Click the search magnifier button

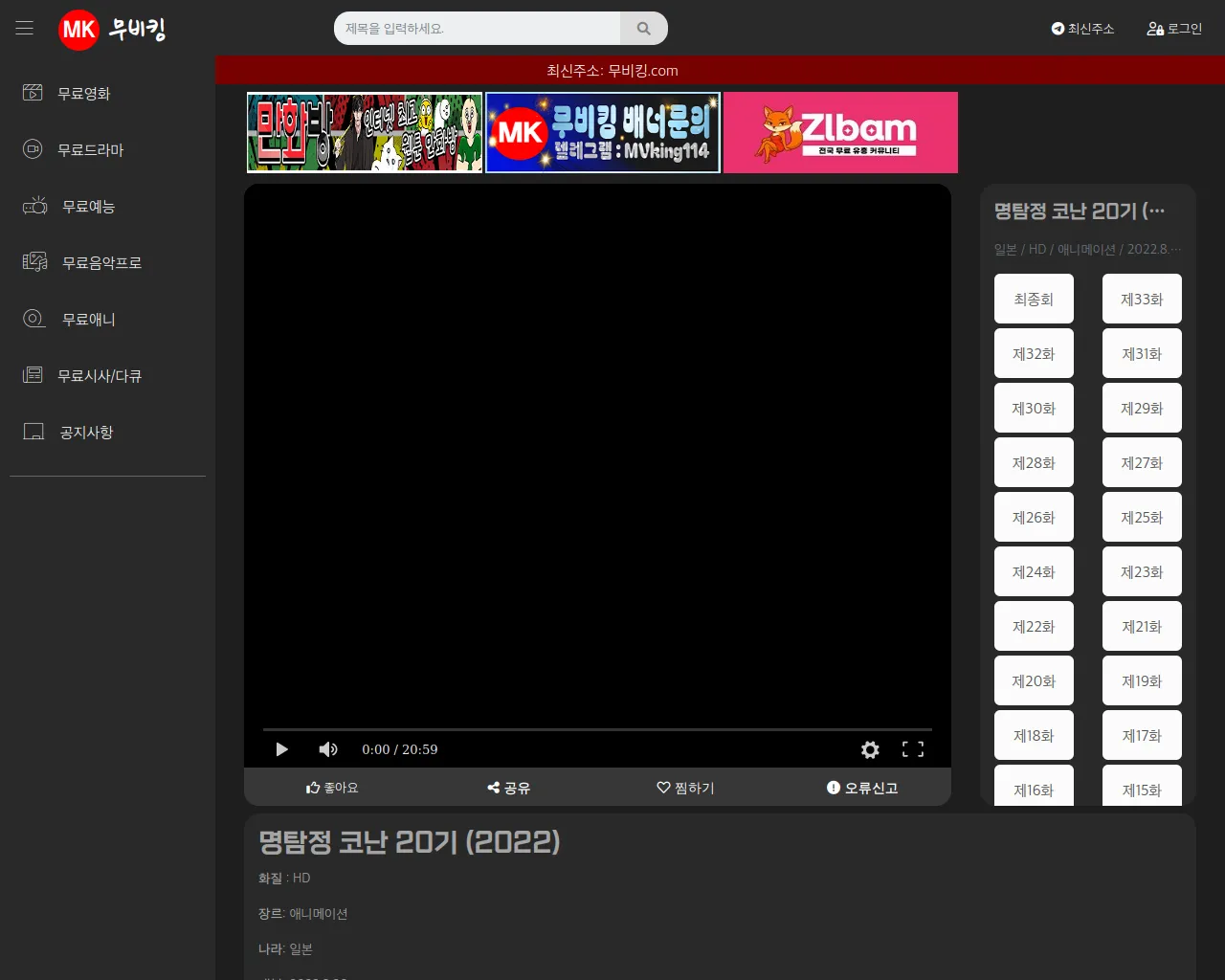643,29
